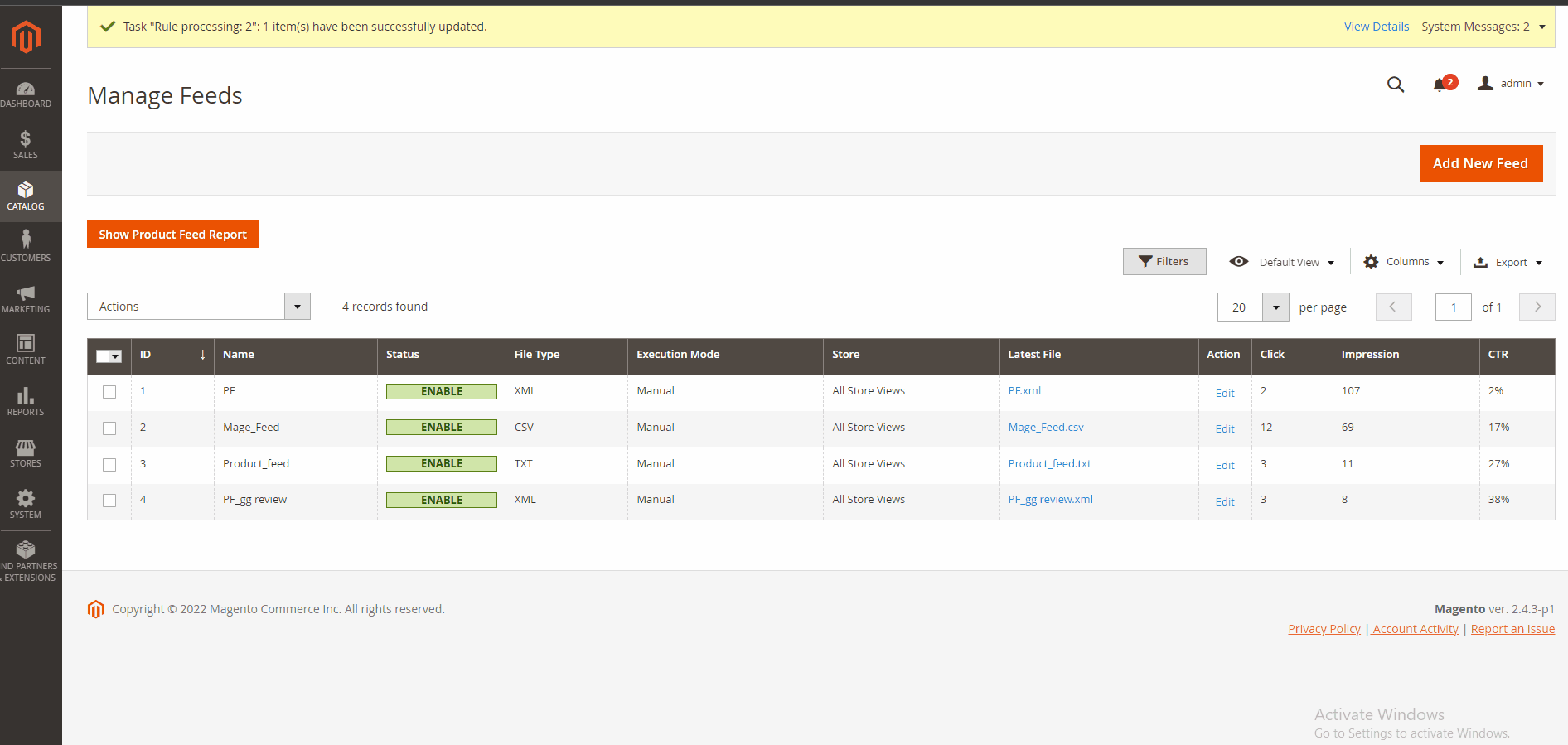The height and width of the screenshot is (745, 1568).
Task: Open the Marketing megaphone icon
Action: [26, 293]
